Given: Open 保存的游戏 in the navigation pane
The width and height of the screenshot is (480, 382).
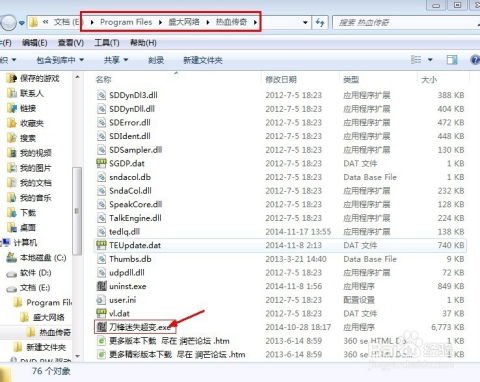Looking at the screenshot, I should click(39, 79).
